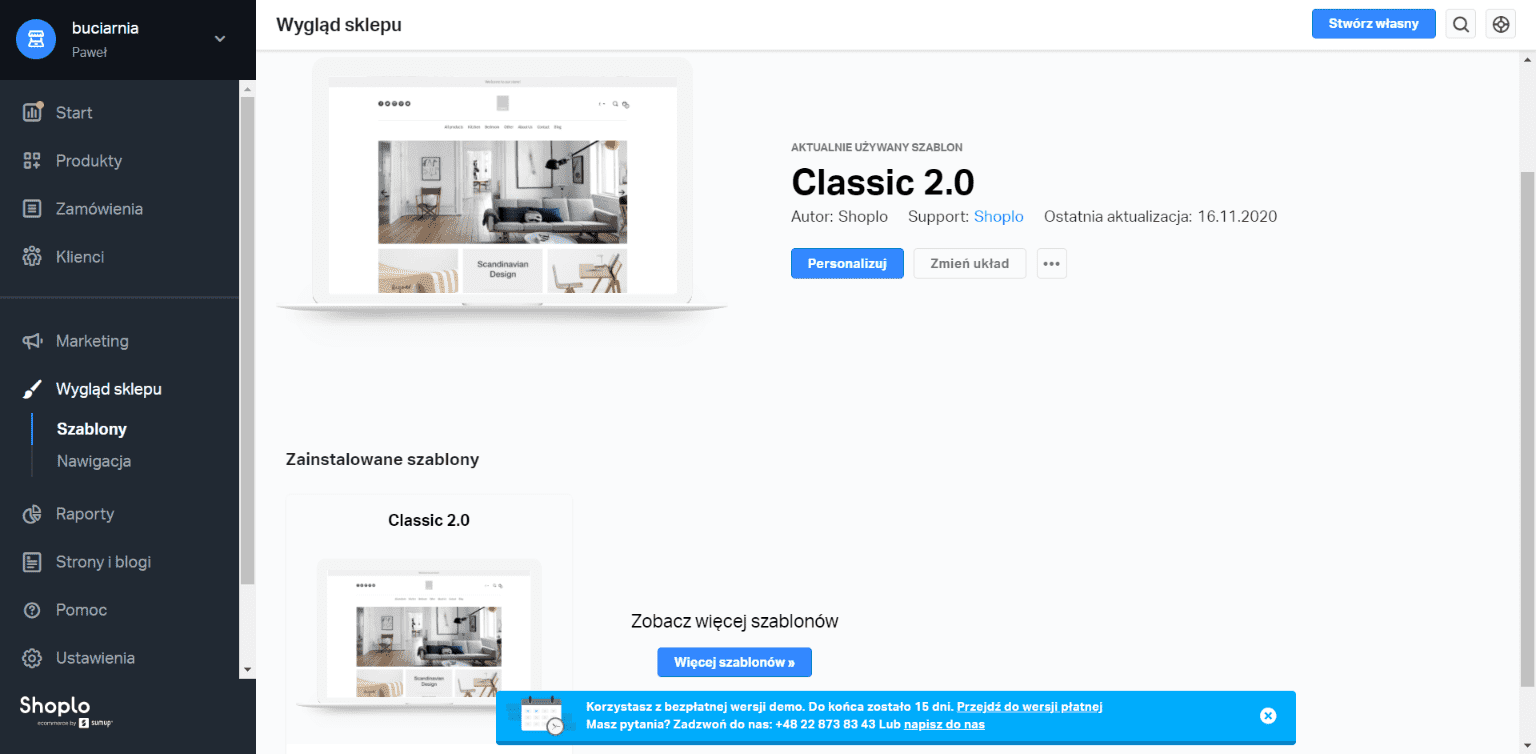This screenshot has width=1536, height=754.
Task: Click the Ostatnia aktualizacja date text
Action: click(1161, 216)
